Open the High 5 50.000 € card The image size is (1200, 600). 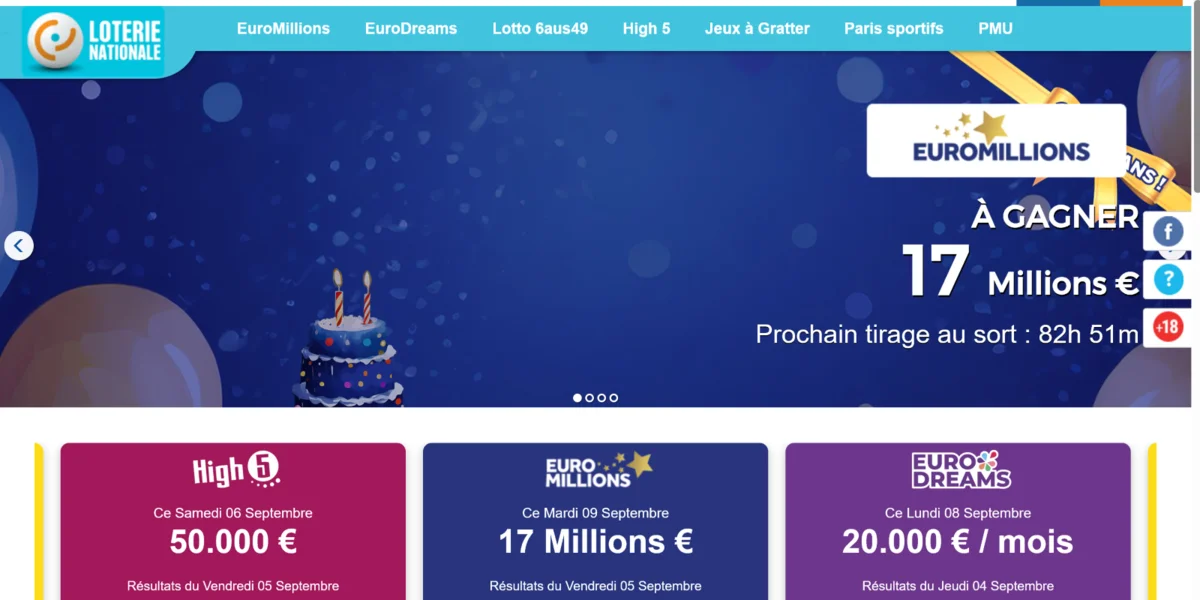233,522
